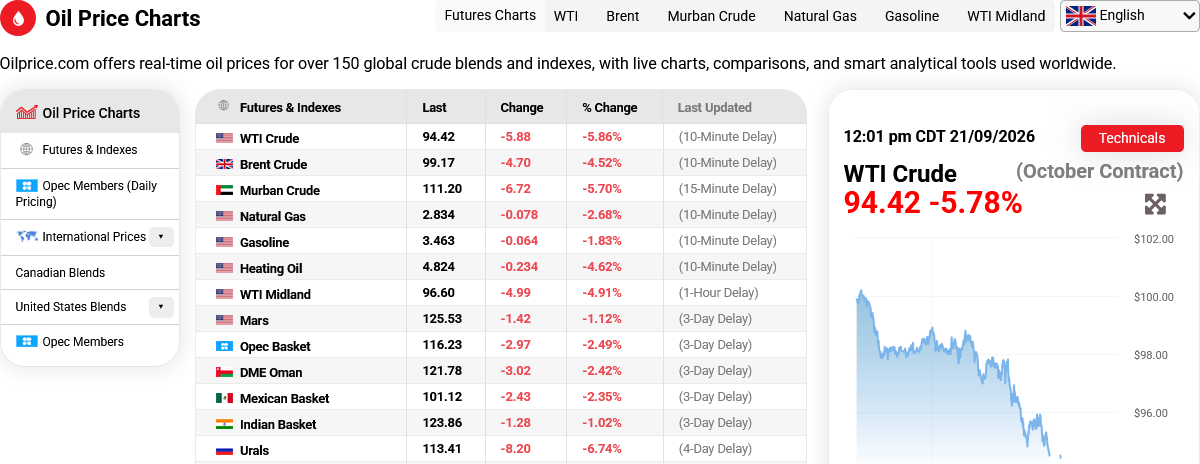Switch to the Murban Crude tab

[x=712, y=16]
